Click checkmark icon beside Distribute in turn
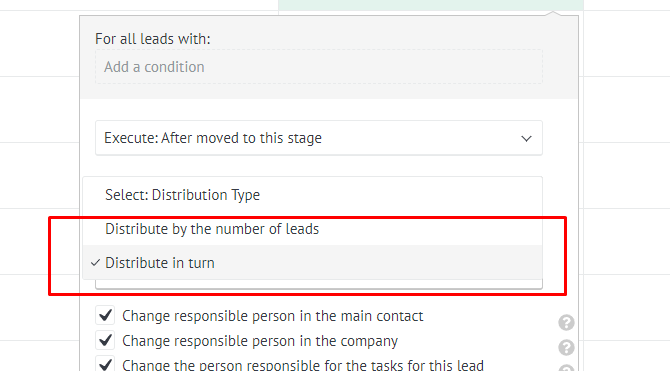The width and height of the screenshot is (670, 371). point(95,263)
